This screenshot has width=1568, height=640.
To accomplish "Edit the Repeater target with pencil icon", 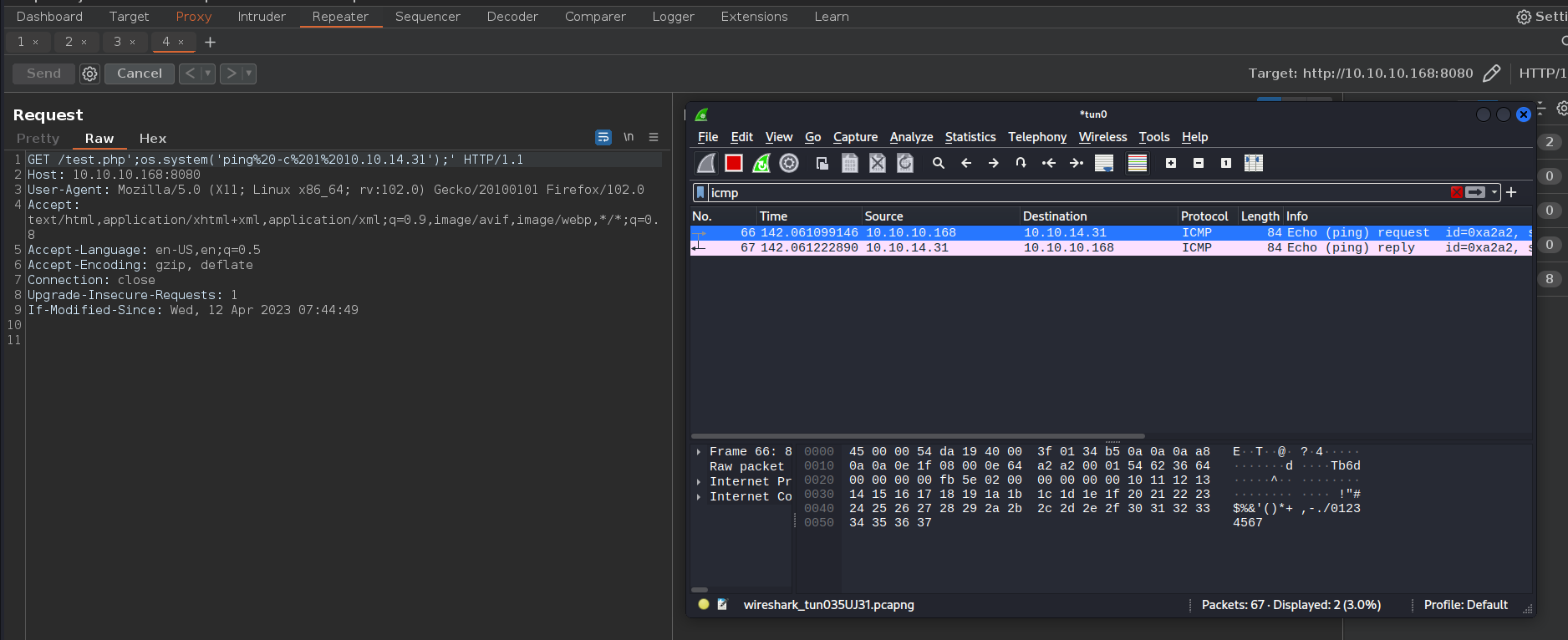I will coord(1491,74).
